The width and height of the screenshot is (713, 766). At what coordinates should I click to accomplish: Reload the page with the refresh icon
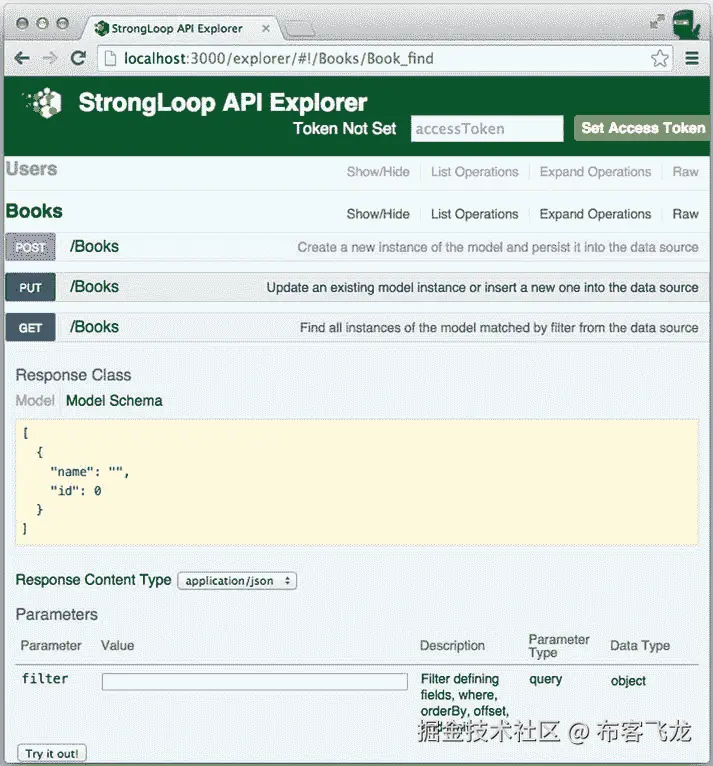(78, 58)
